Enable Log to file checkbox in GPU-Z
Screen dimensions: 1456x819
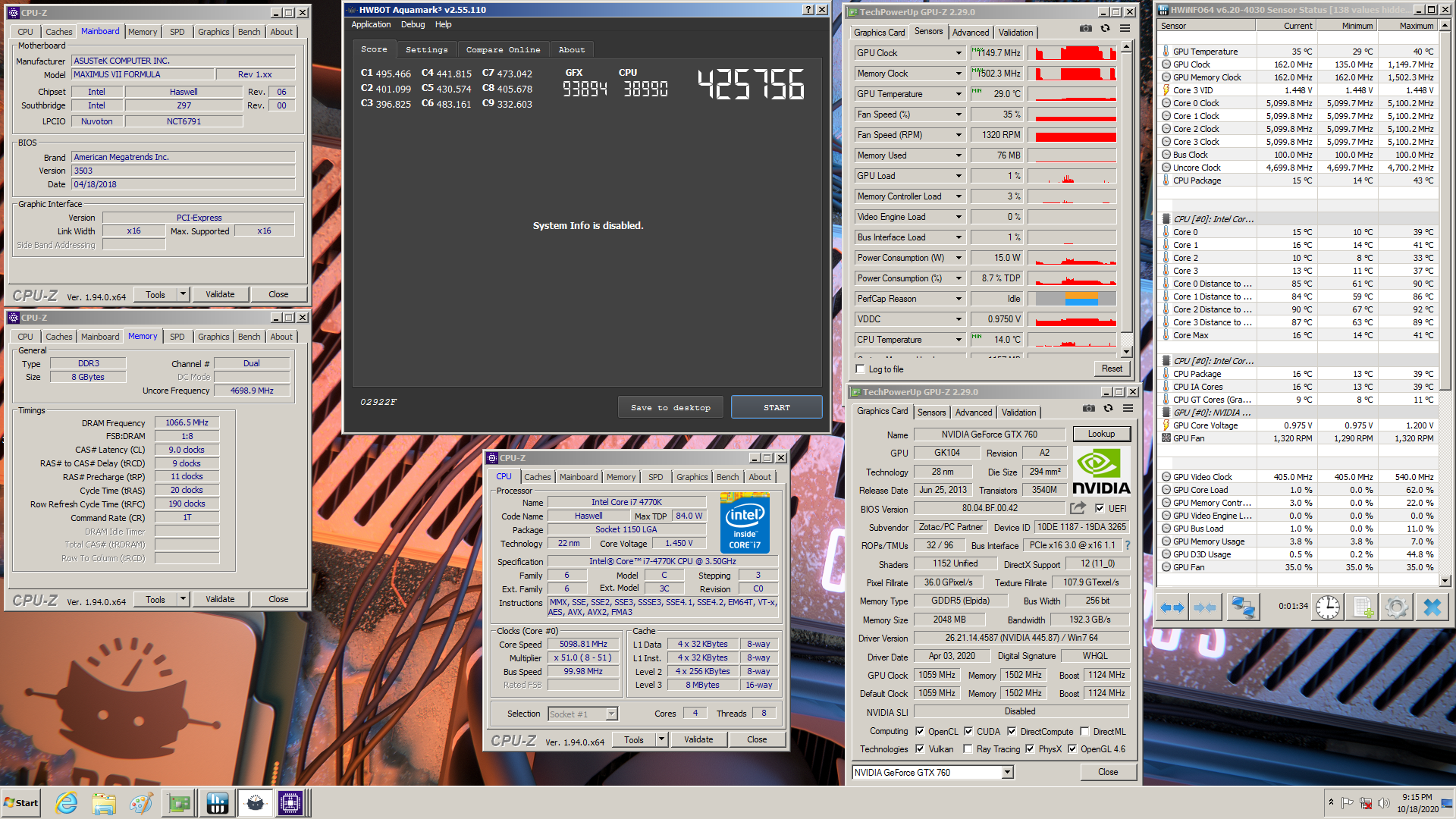[x=860, y=369]
